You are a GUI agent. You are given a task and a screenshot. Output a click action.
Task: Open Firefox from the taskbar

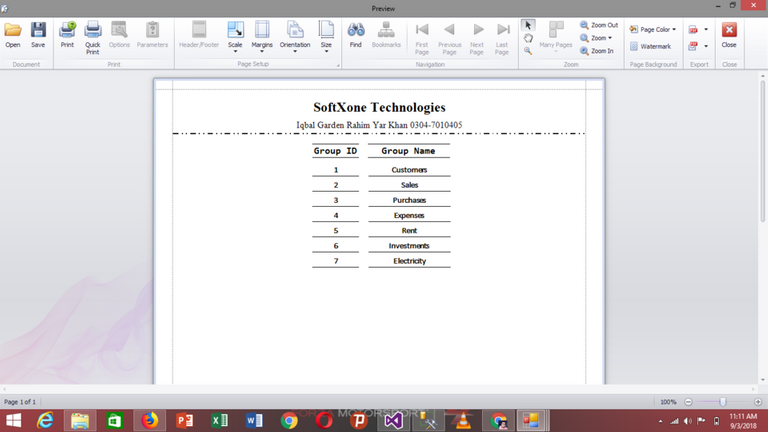(x=149, y=421)
